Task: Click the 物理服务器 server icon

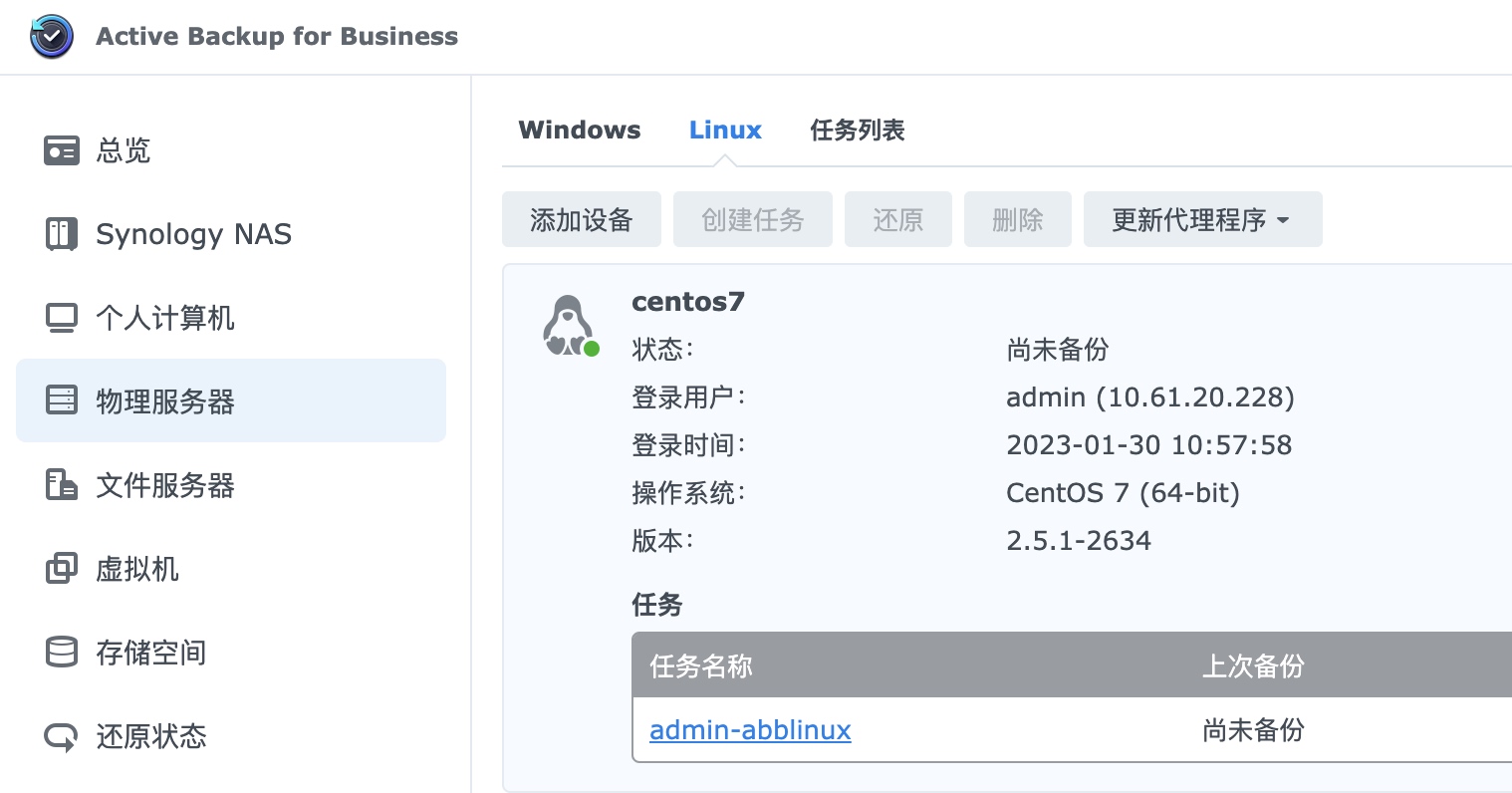Action: pos(62,400)
